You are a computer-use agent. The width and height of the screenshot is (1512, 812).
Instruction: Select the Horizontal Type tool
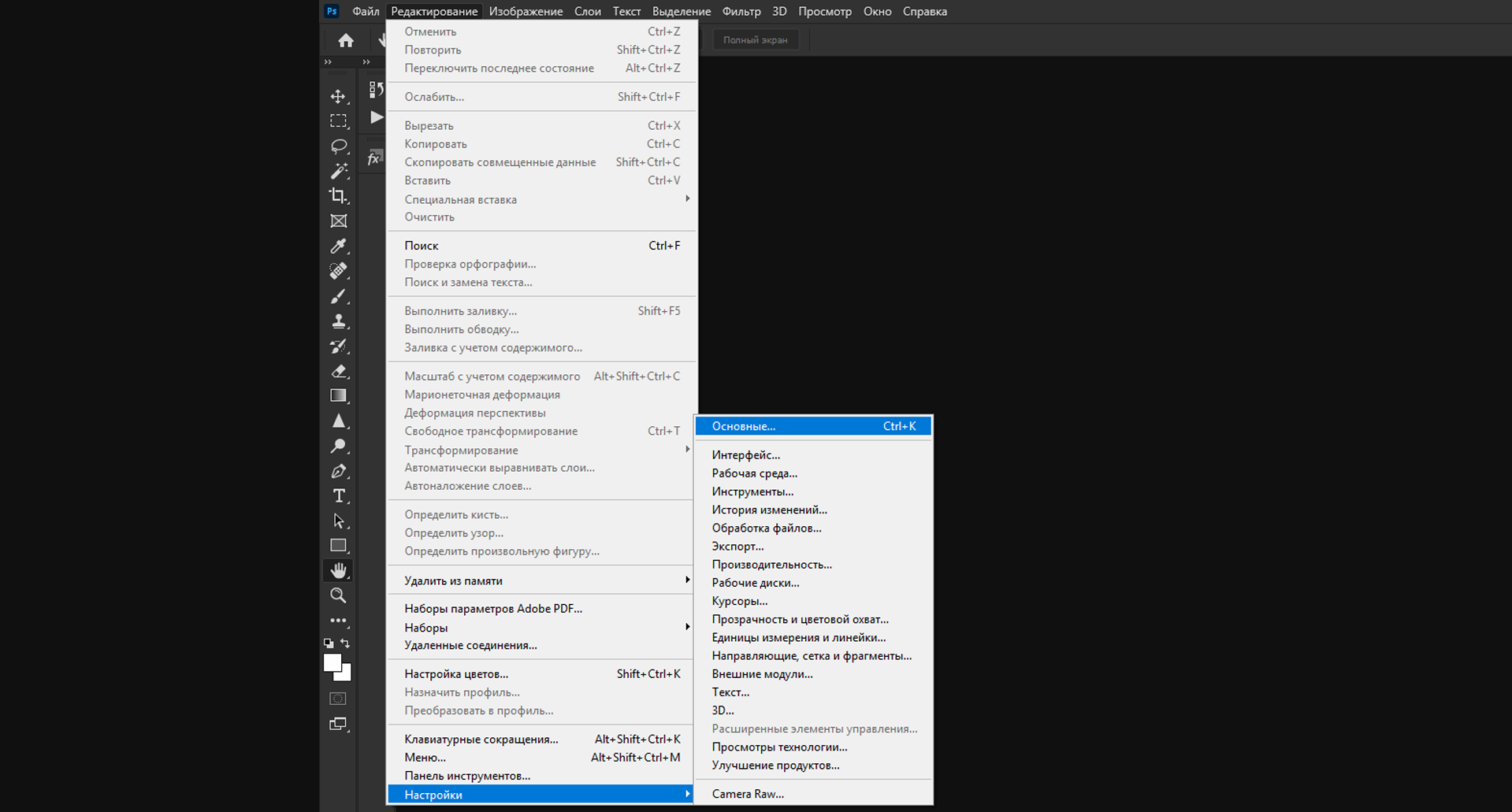338,496
